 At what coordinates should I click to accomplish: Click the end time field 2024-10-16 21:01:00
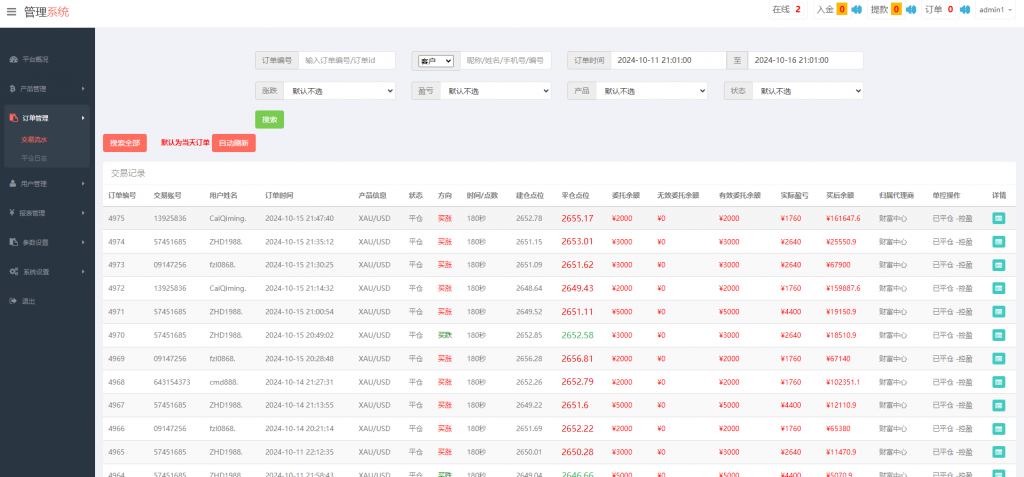click(x=805, y=61)
